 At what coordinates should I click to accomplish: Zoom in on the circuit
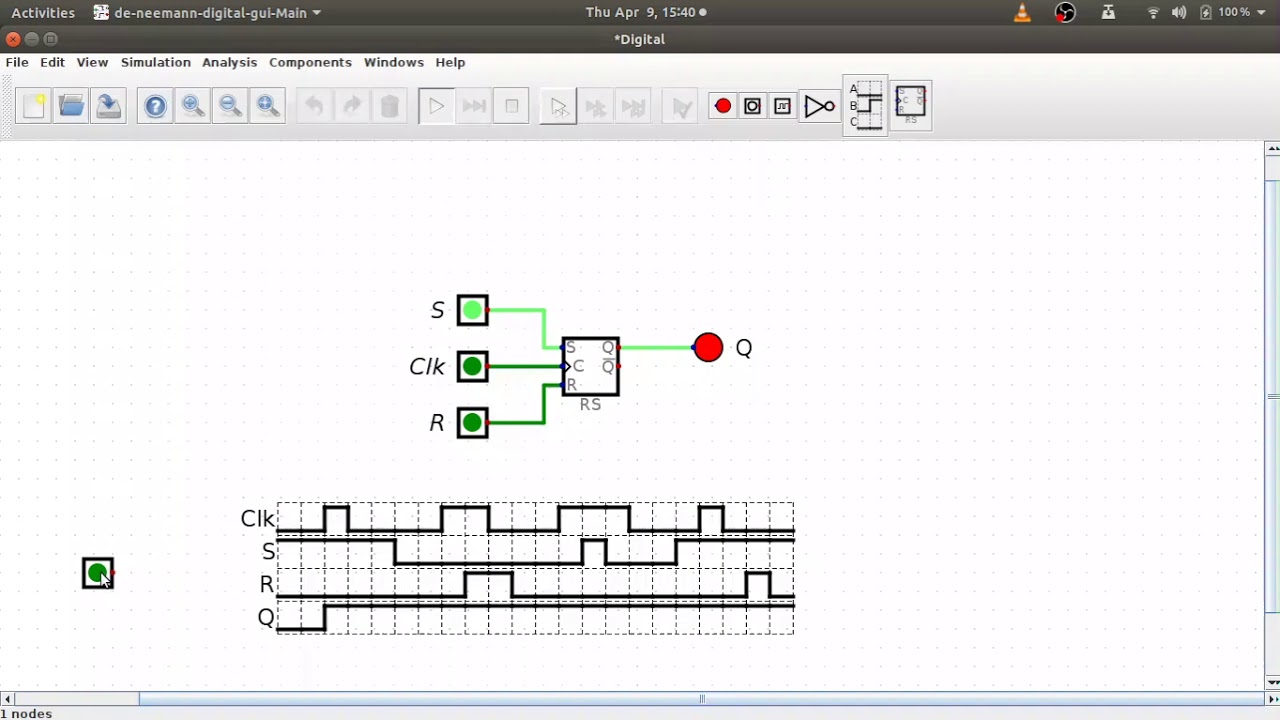(x=193, y=106)
